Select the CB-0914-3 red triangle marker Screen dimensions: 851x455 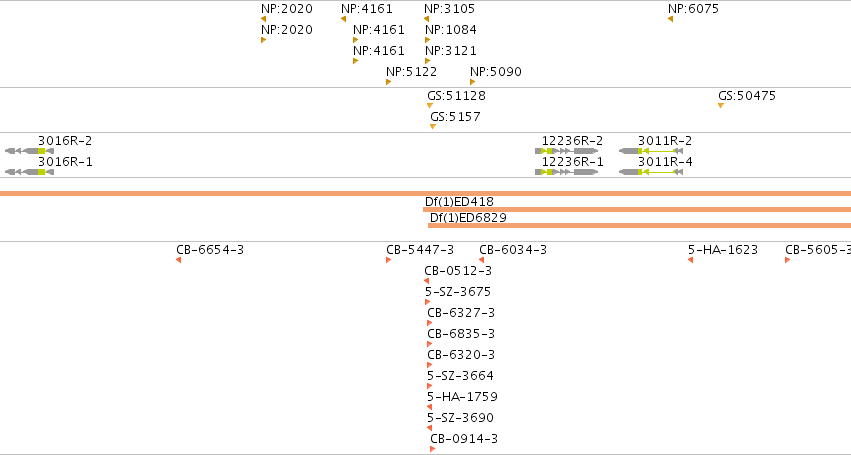[433, 449]
